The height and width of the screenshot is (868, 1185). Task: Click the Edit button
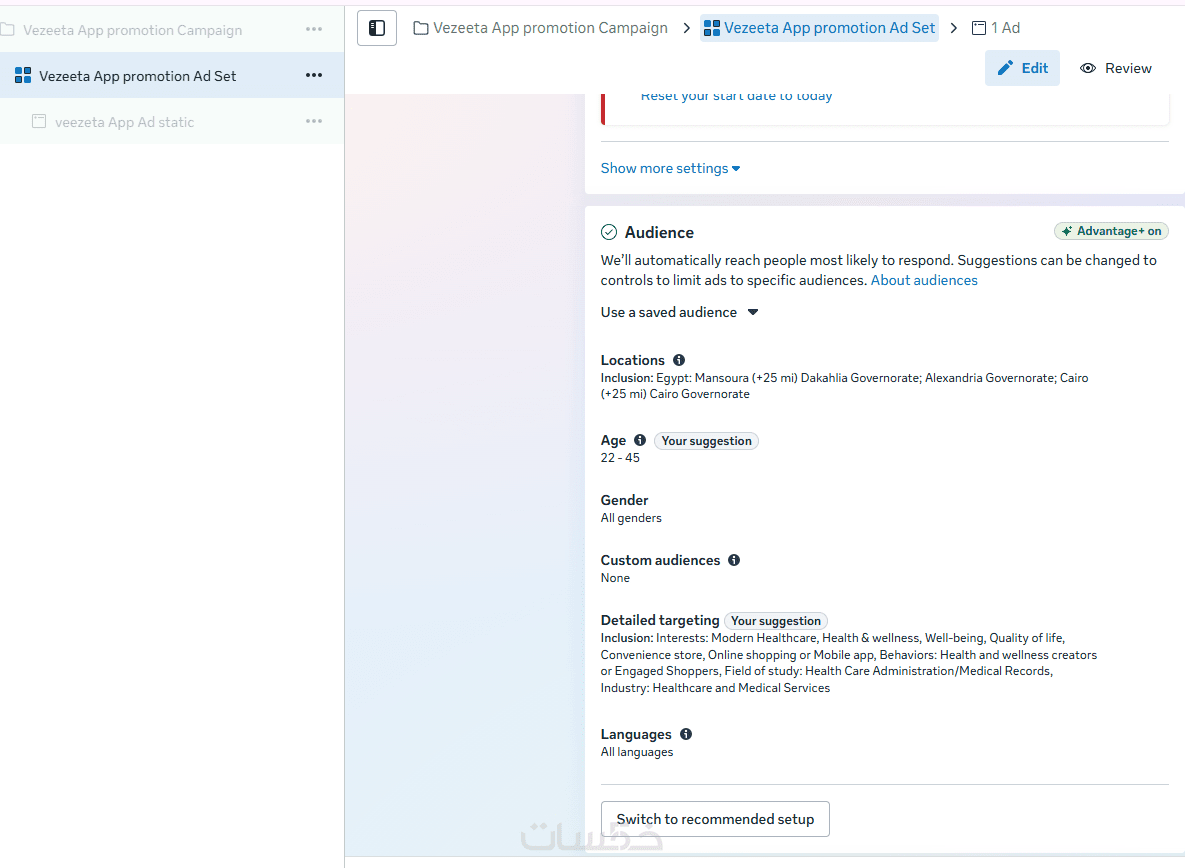1022,68
